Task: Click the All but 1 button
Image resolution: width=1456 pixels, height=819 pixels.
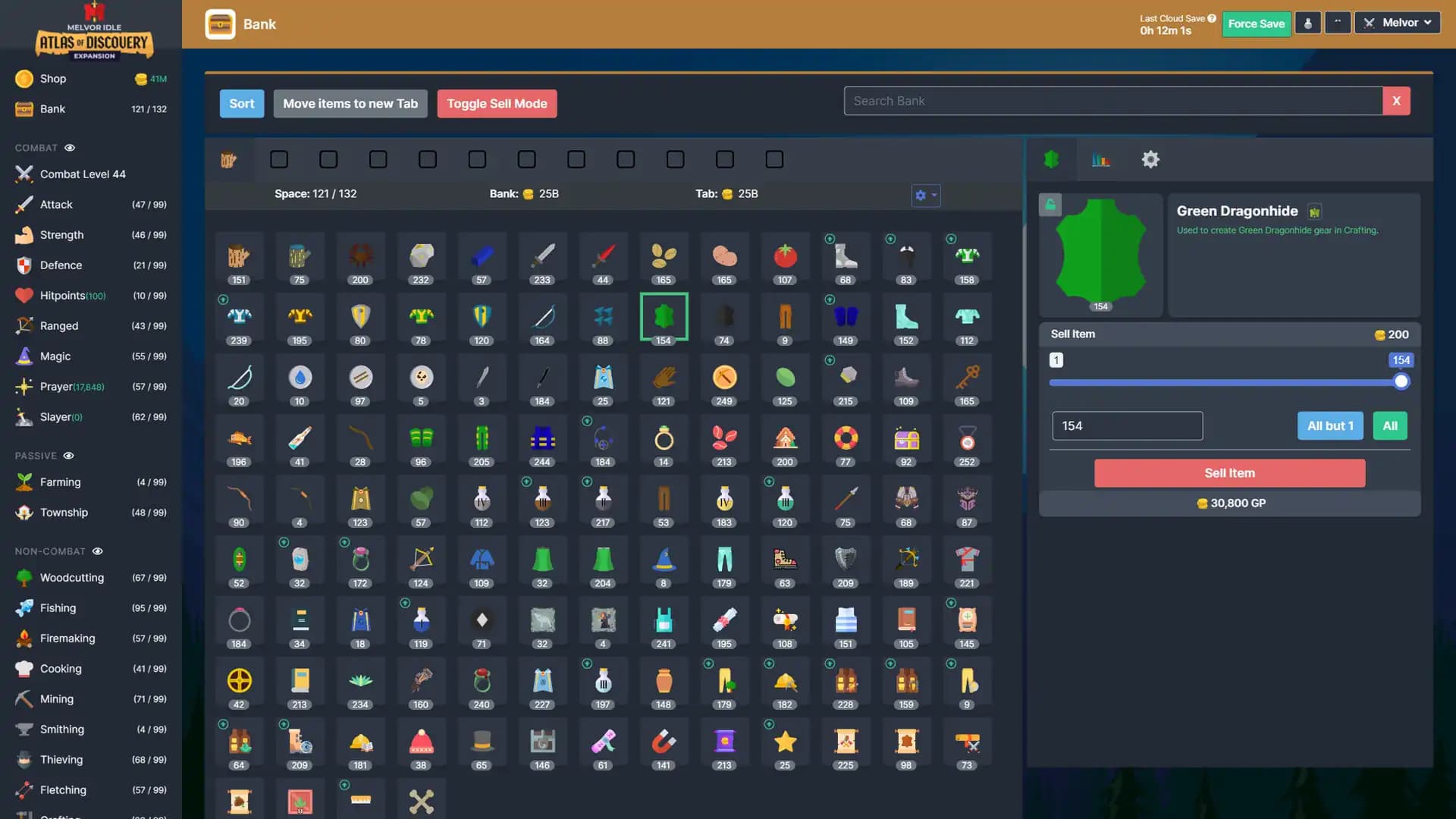Action: [1330, 425]
